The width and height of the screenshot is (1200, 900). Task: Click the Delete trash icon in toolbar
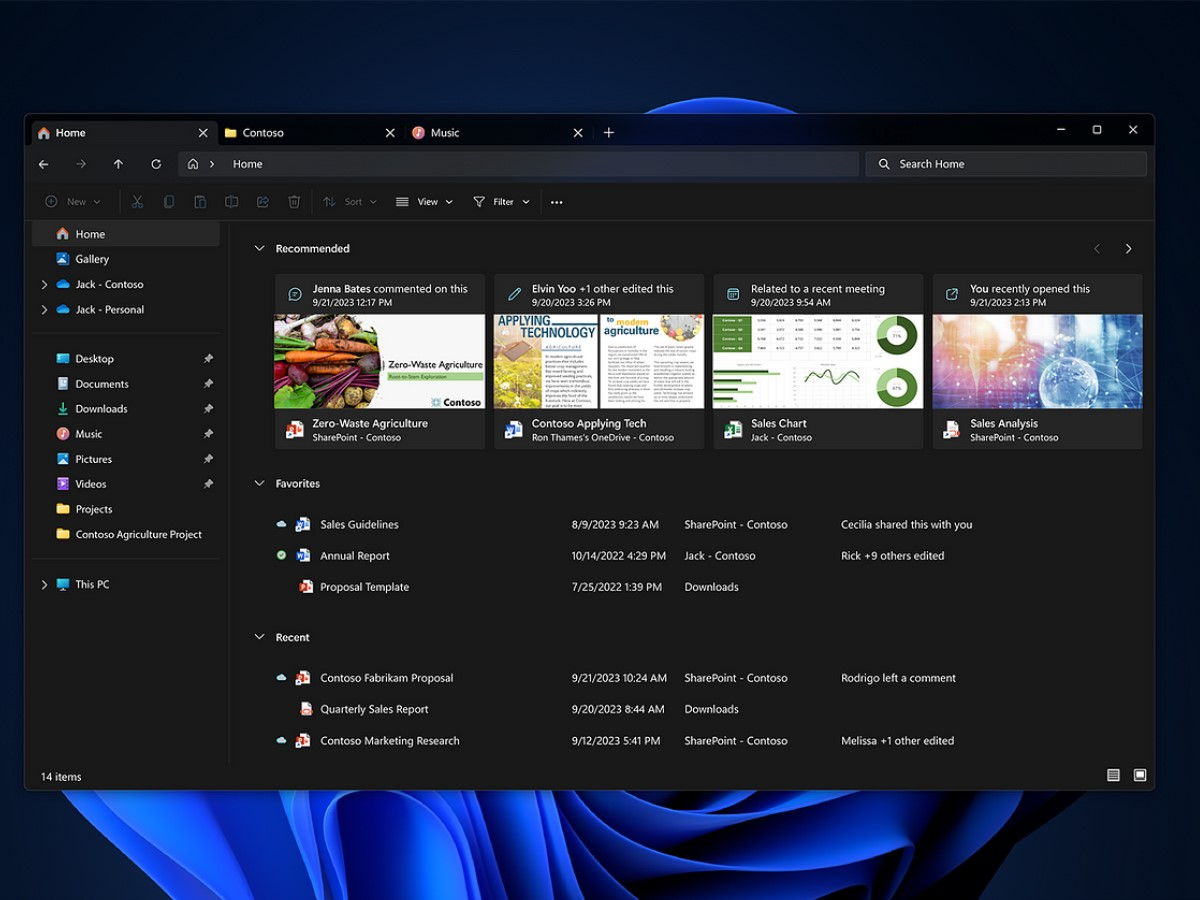[x=294, y=202]
